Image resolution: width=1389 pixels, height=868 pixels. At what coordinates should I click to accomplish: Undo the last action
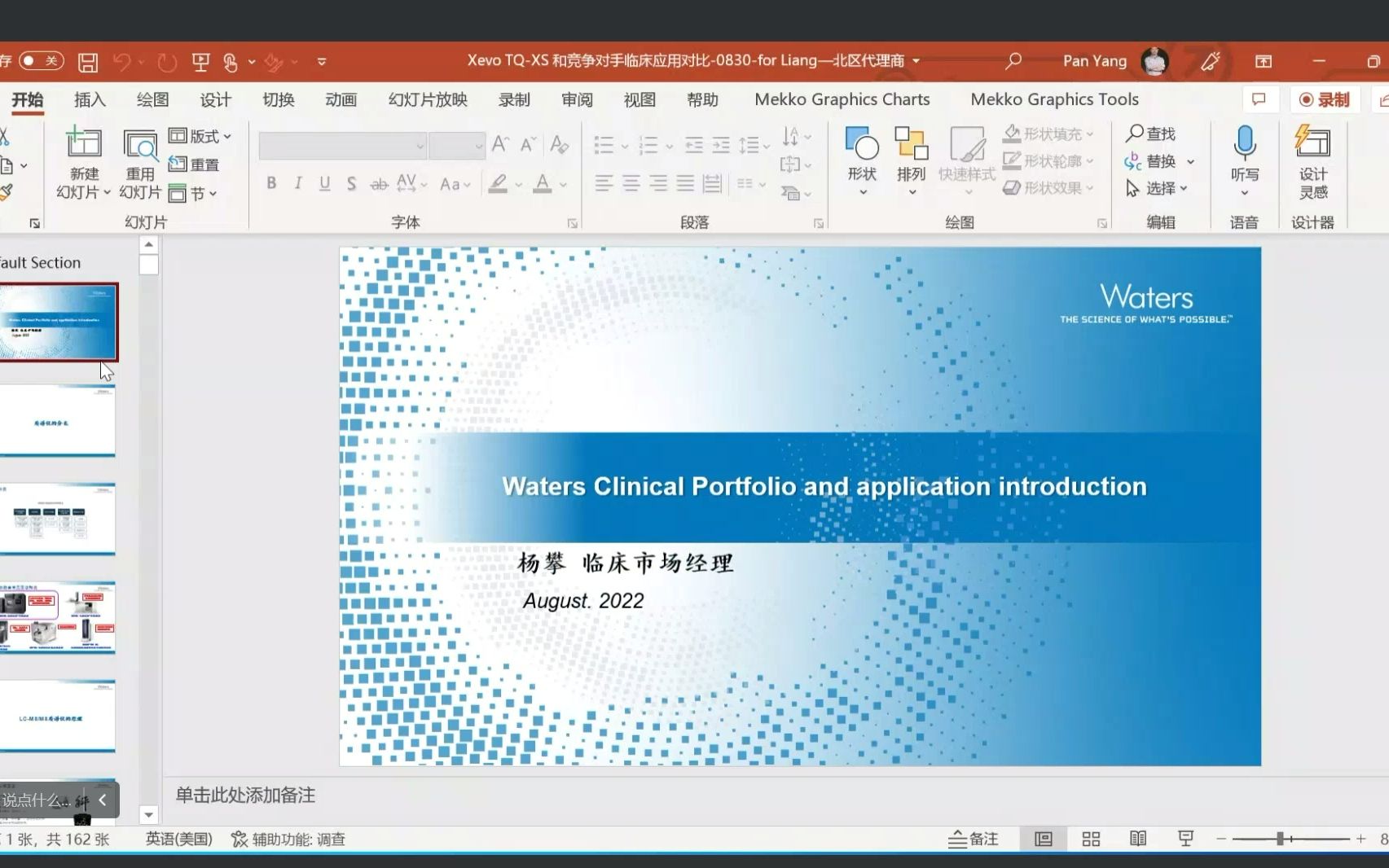point(122,62)
